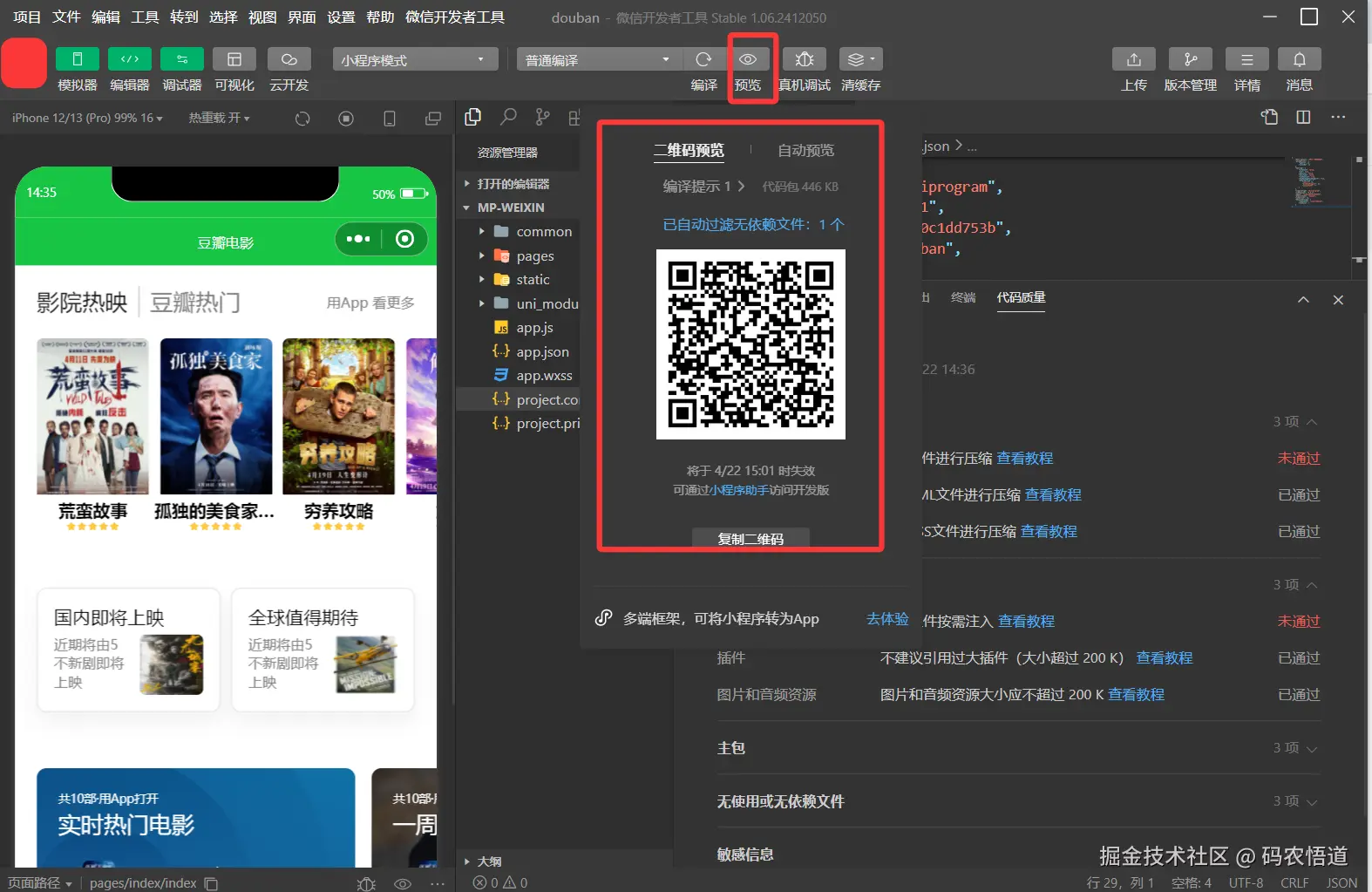Open the editor split layout icon

[1303, 117]
